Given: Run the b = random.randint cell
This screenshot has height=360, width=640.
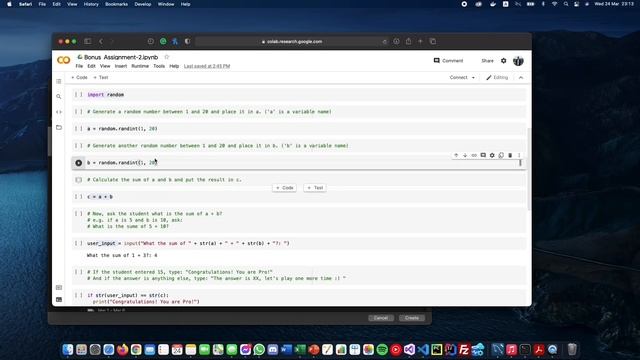Looking at the screenshot, I should pyautogui.click(x=79, y=163).
